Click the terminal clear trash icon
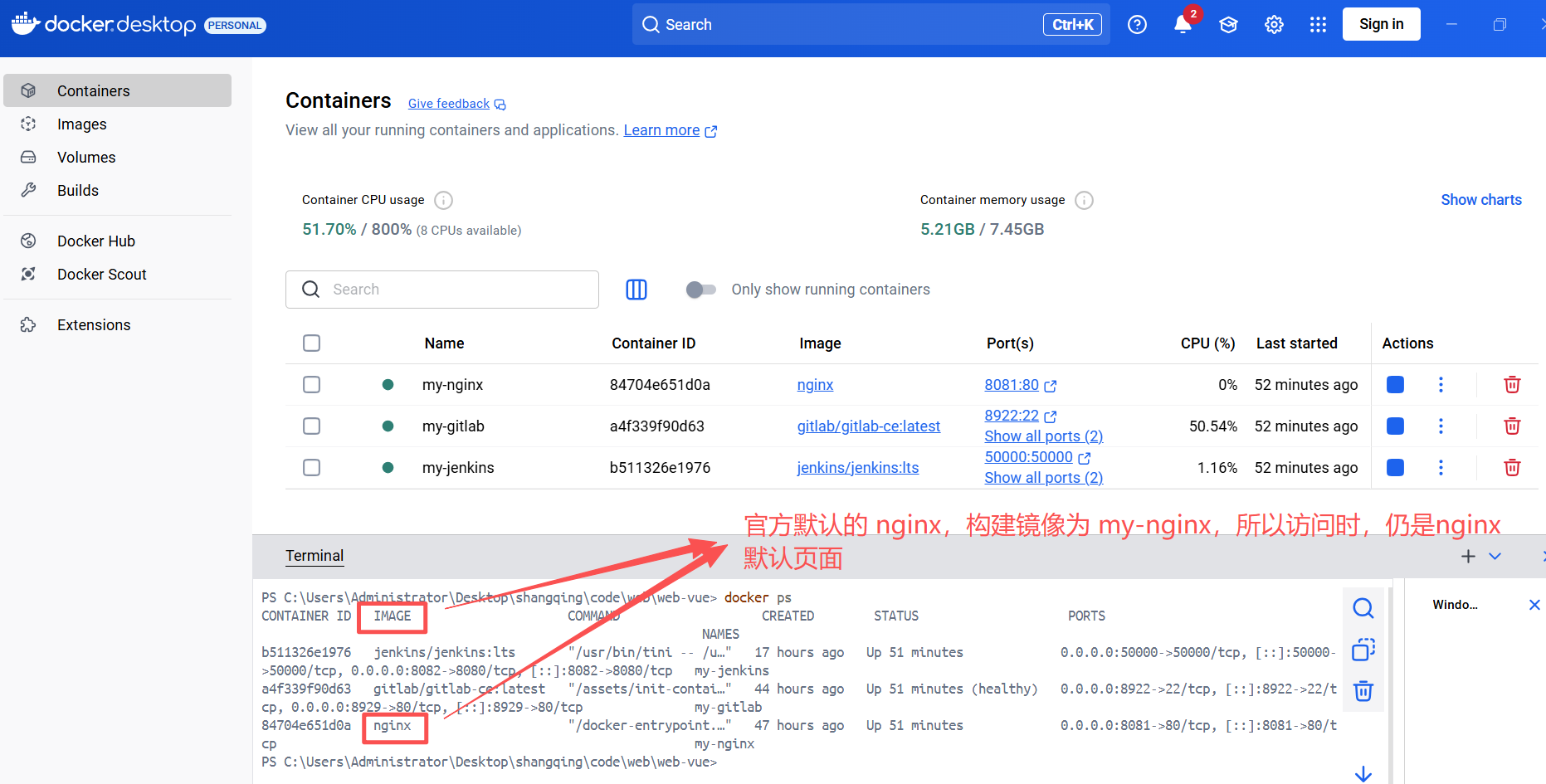This screenshot has width=1546, height=784. tap(1363, 691)
